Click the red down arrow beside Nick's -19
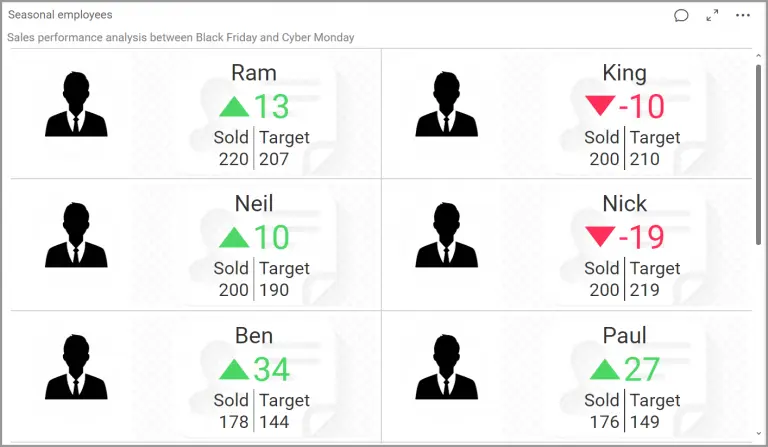768x447 pixels. (x=600, y=237)
